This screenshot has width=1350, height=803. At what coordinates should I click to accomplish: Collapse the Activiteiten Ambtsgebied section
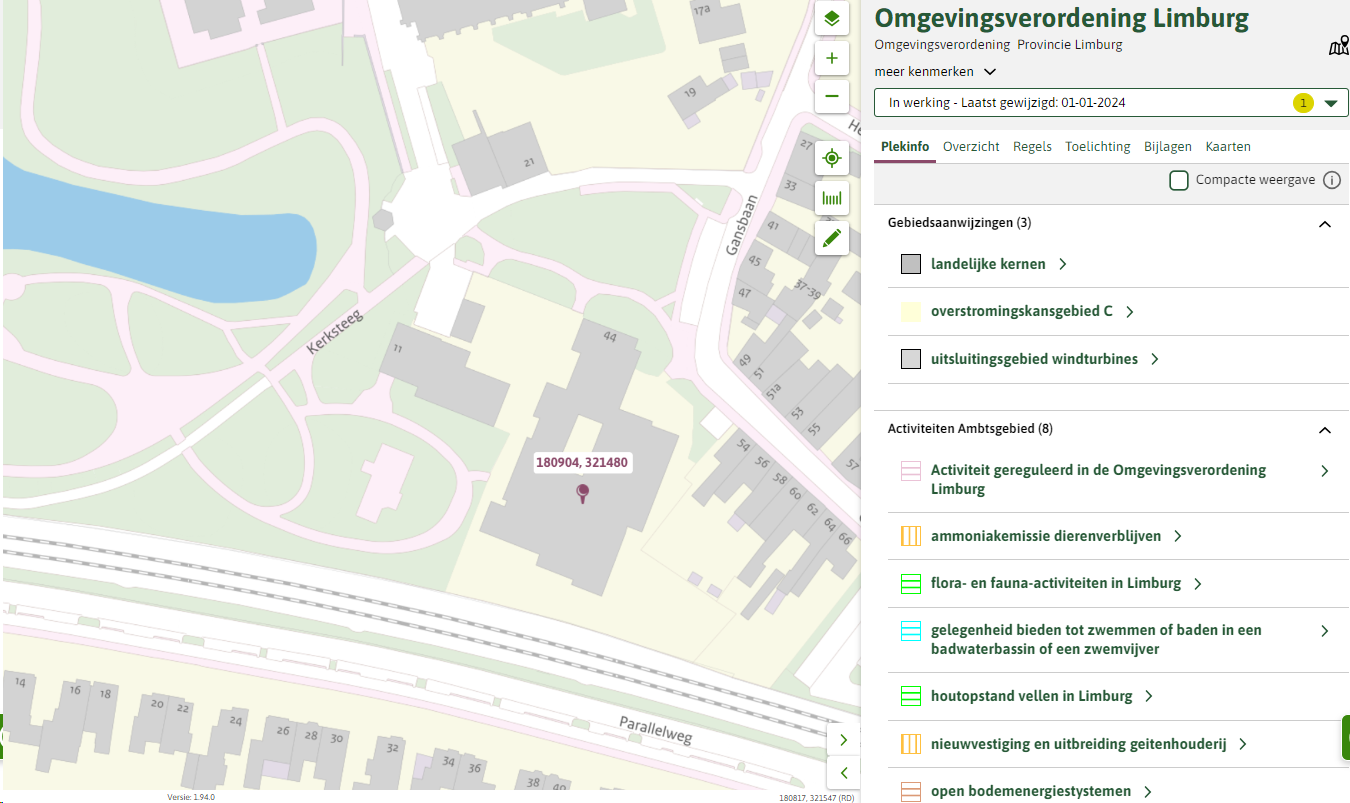point(1325,430)
